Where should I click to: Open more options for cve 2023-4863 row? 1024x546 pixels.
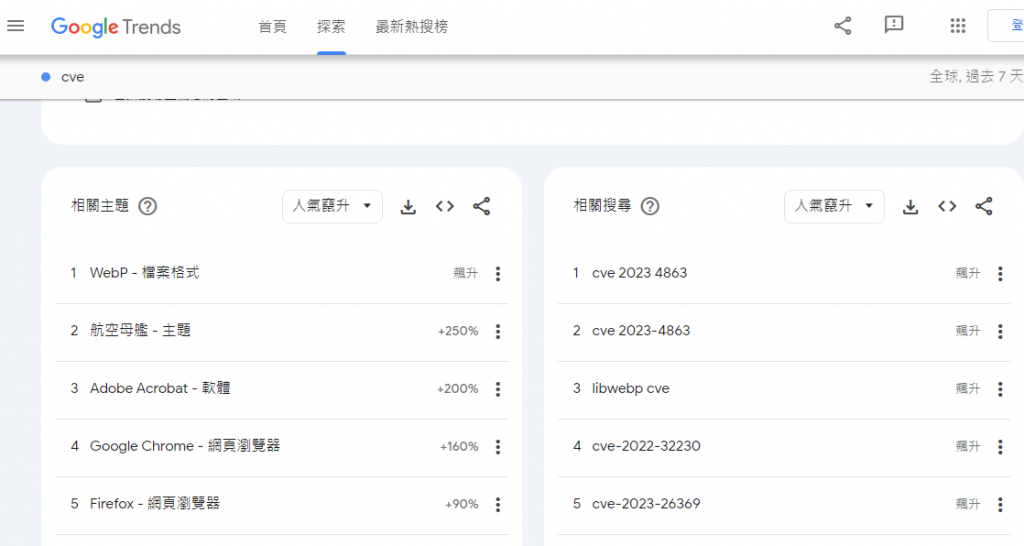[x=1000, y=331]
